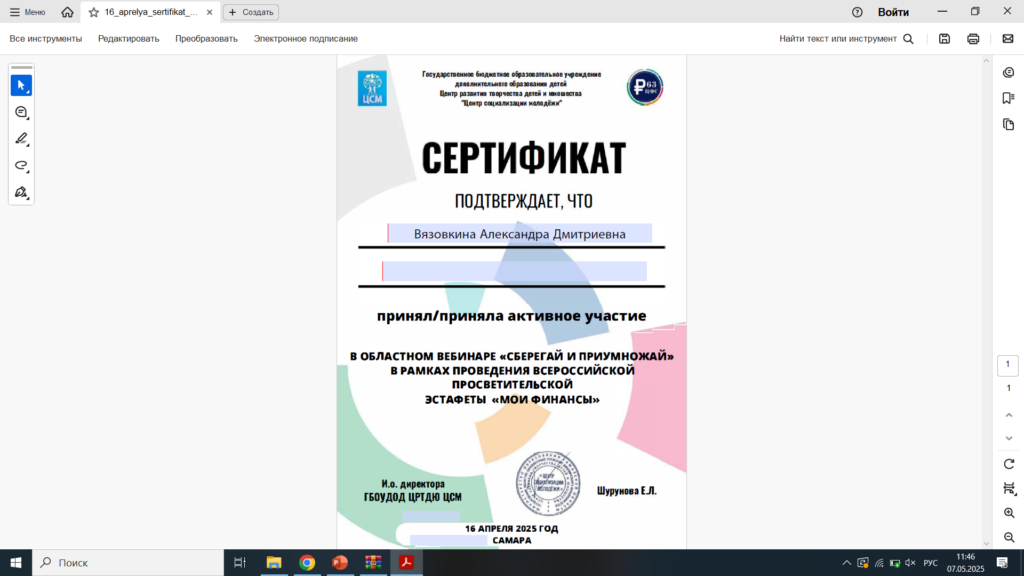
Task: Go to next page with down chevron
Action: point(1008,438)
